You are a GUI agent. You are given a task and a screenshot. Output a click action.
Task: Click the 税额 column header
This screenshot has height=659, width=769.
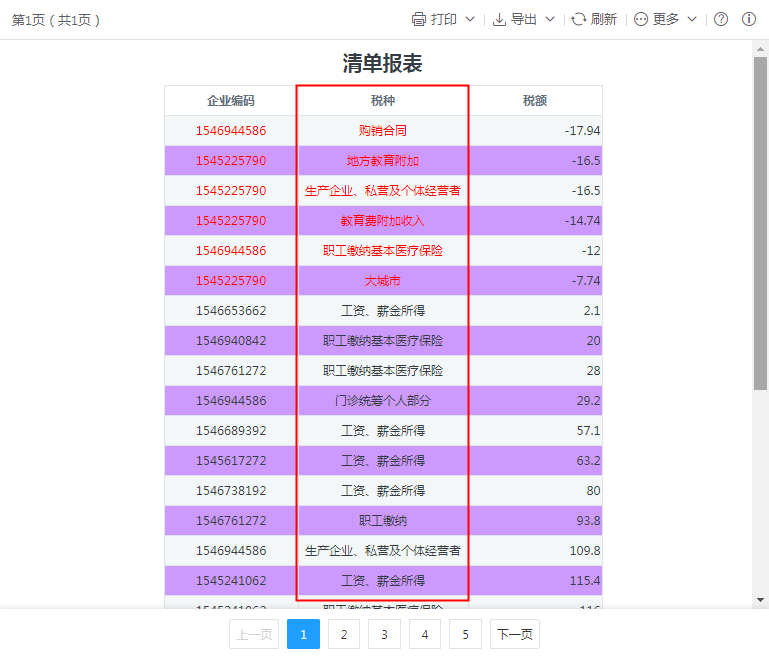coord(535,101)
